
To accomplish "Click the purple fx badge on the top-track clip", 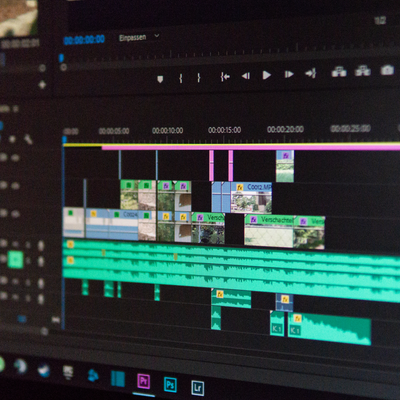I will pyautogui.click(x=286, y=156).
